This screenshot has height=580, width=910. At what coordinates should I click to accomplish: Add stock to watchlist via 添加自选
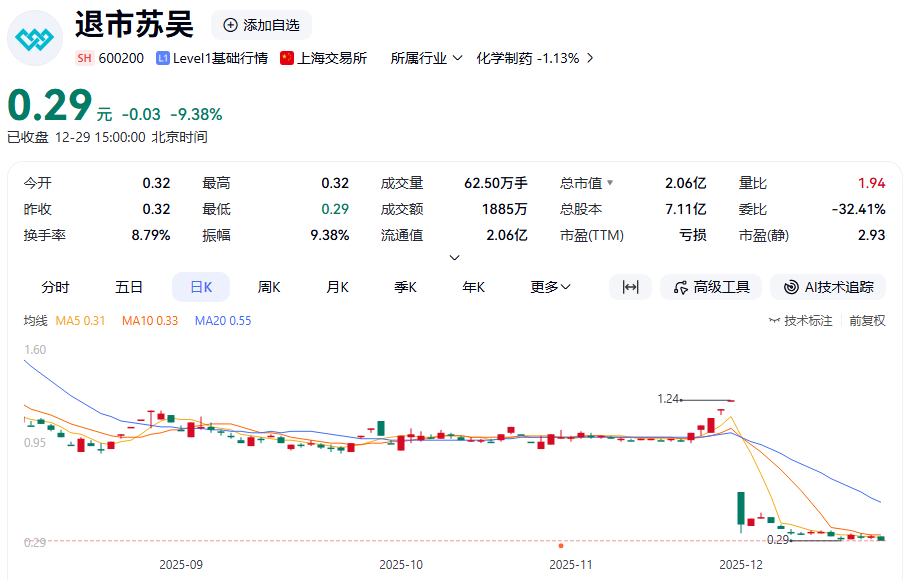(262, 25)
